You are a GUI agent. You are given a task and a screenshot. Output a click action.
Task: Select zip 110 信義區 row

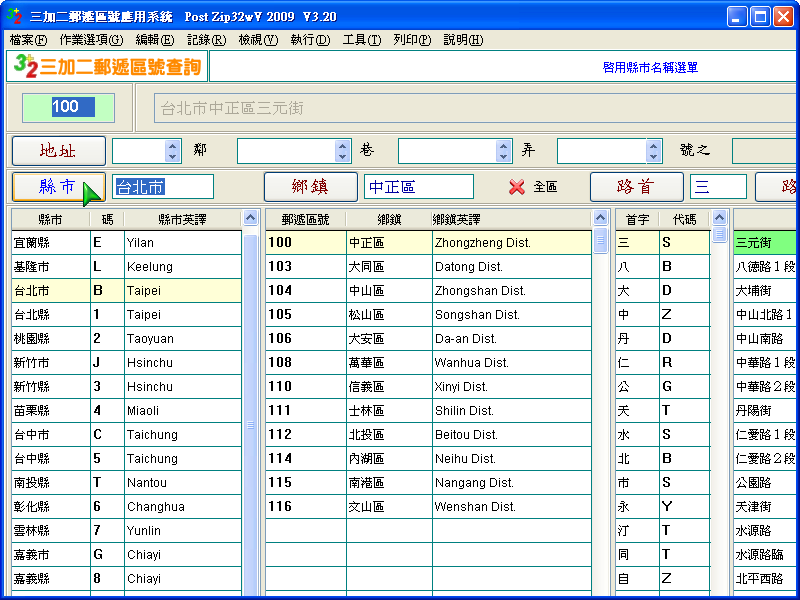coord(429,386)
